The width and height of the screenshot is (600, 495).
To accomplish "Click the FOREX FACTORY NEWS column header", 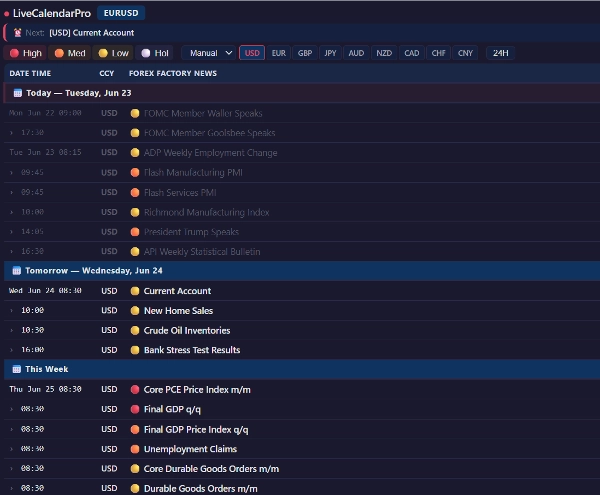I will [x=173, y=73].
